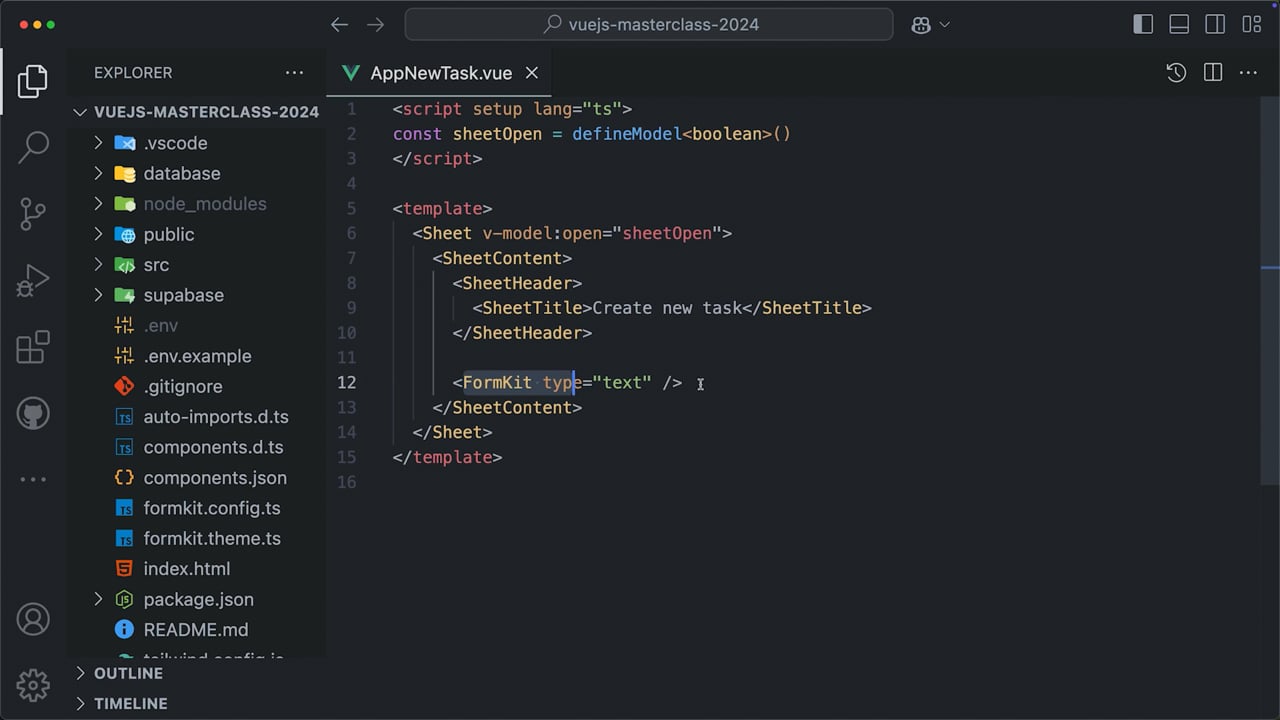Open the Manage gear menu
Viewport: 1280px width, 720px height.
tap(33, 685)
